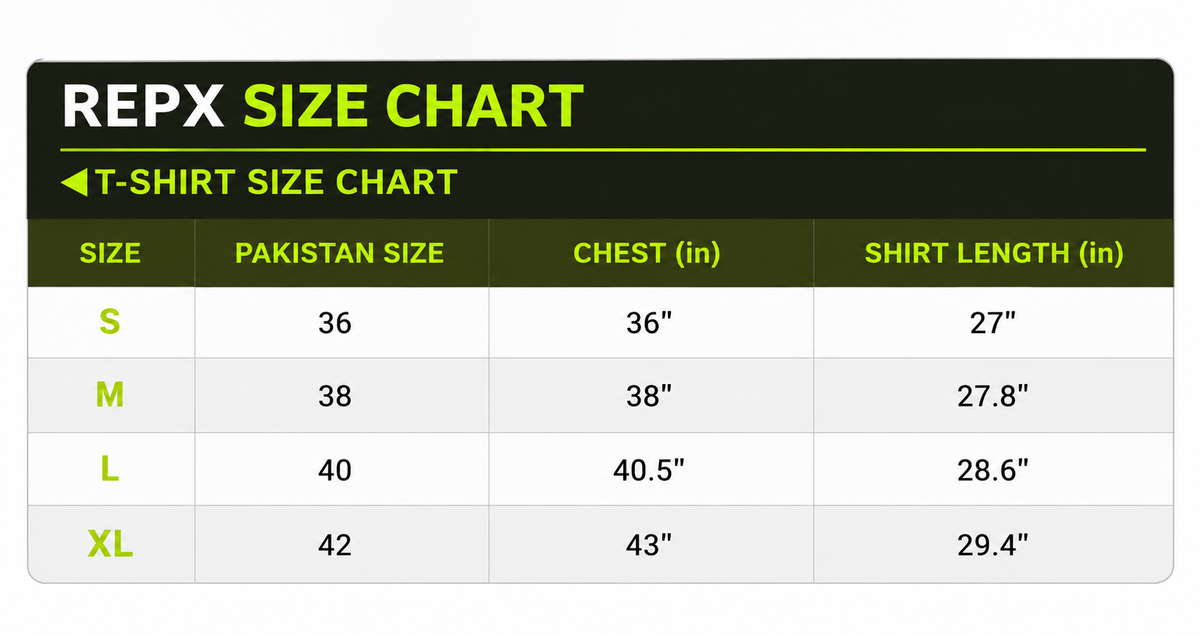This screenshot has height=637, width=1200.
Task: Click the triangle arrow beside T-SHIRT SIZE CHART
Action: click(74, 183)
